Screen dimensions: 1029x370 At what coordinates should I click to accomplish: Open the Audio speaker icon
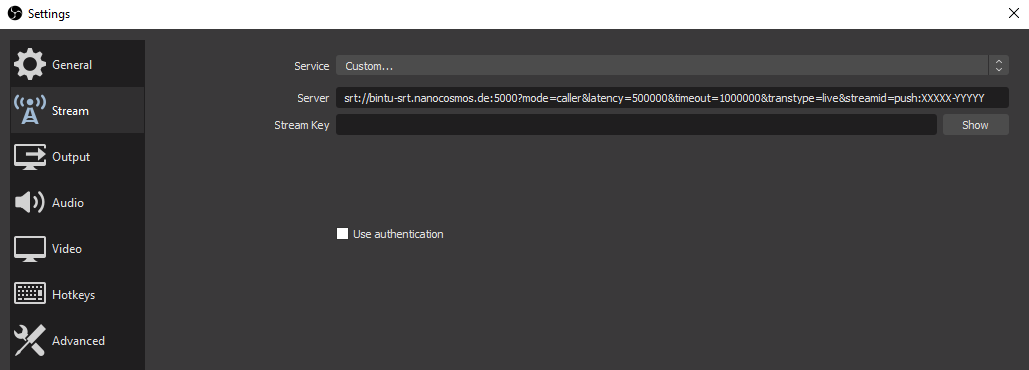pyautogui.click(x=30, y=203)
